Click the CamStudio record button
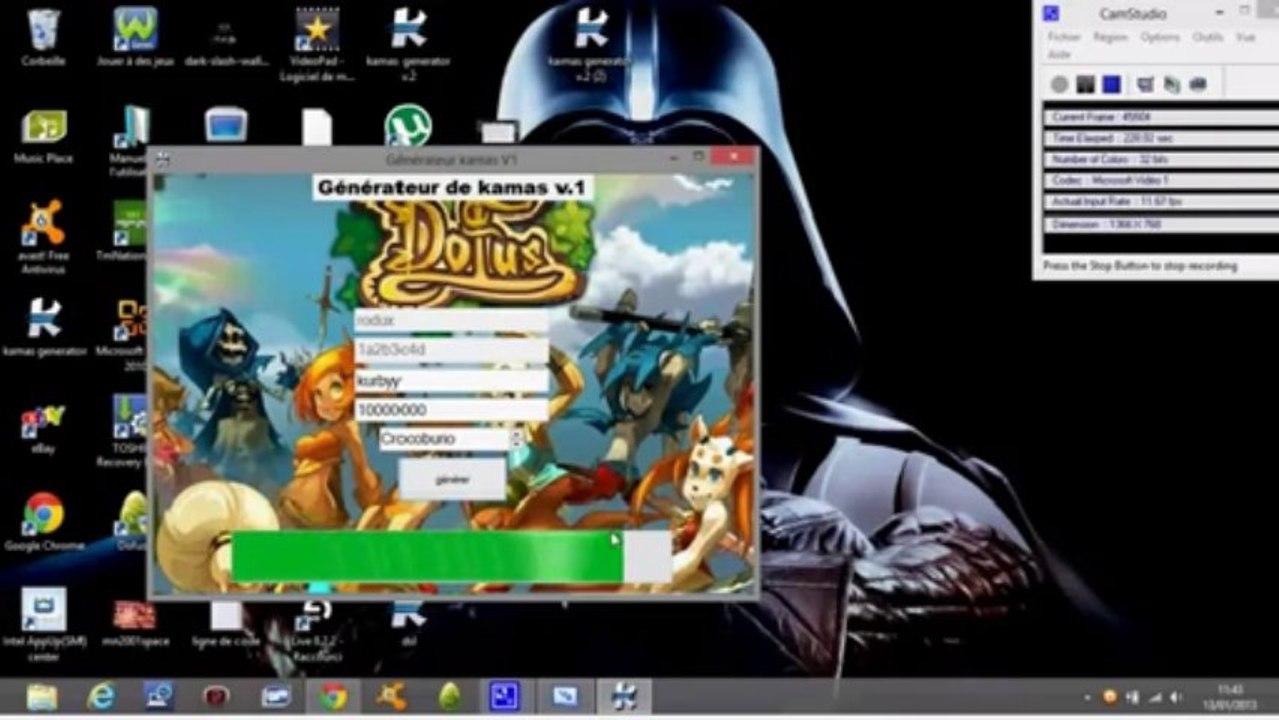This screenshot has width=1279, height=720. (x=1060, y=84)
